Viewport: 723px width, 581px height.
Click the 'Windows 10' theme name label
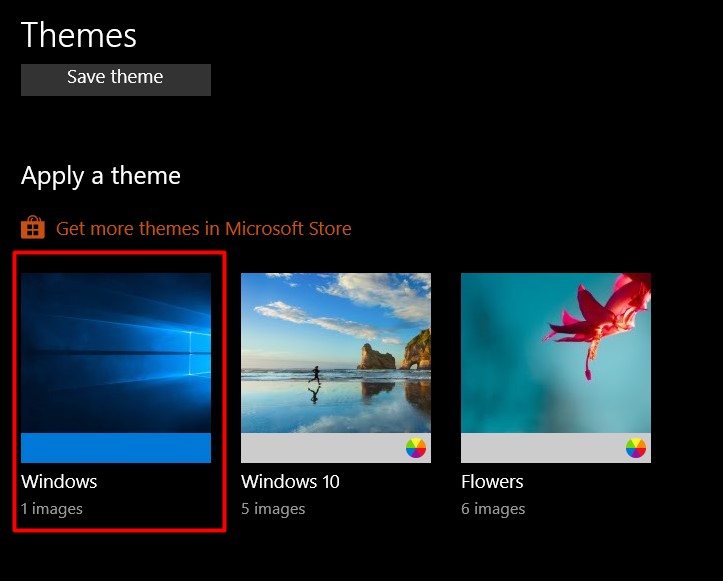click(290, 481)
